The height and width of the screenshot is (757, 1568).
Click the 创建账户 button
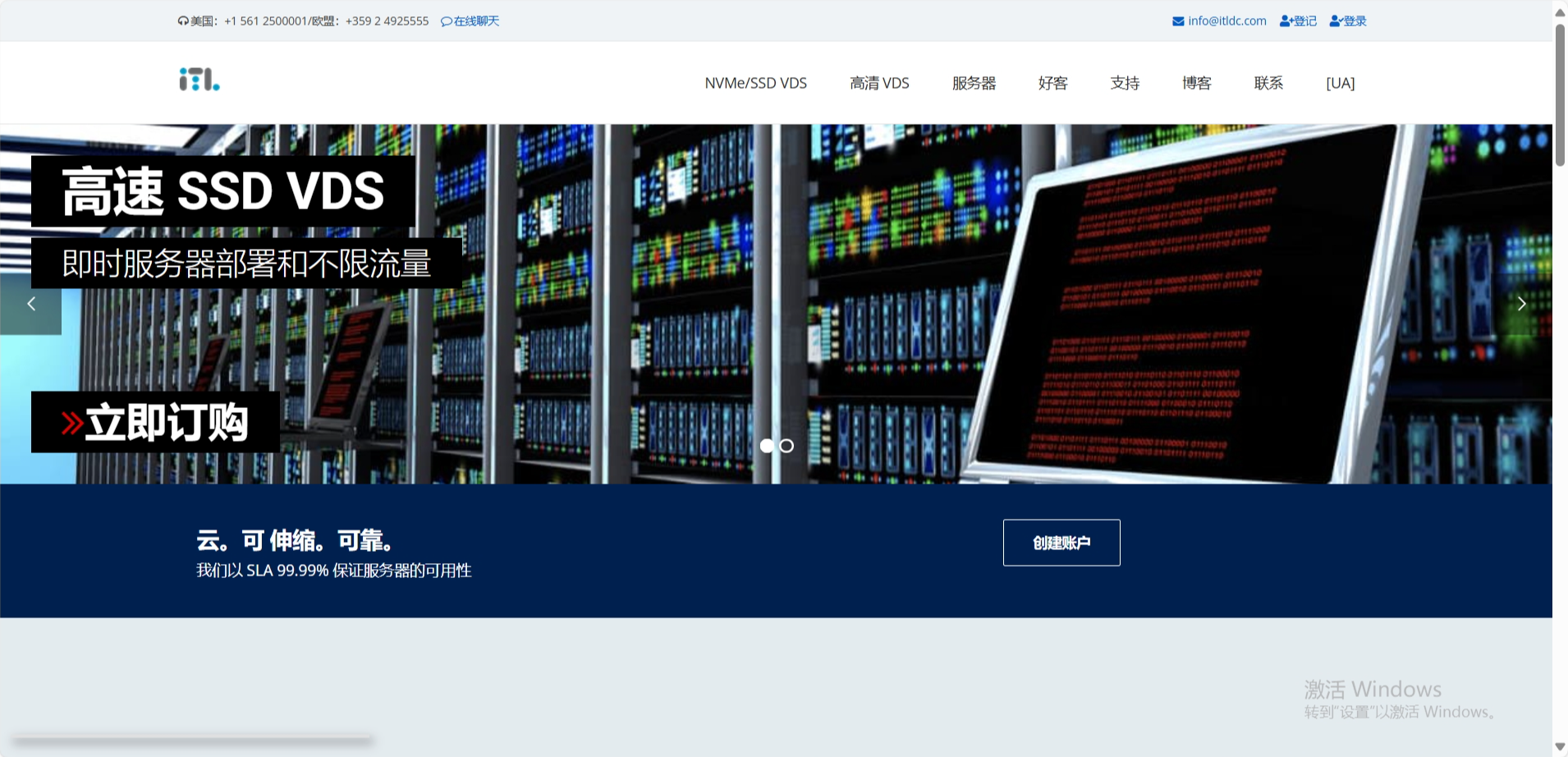point(1061,543)
